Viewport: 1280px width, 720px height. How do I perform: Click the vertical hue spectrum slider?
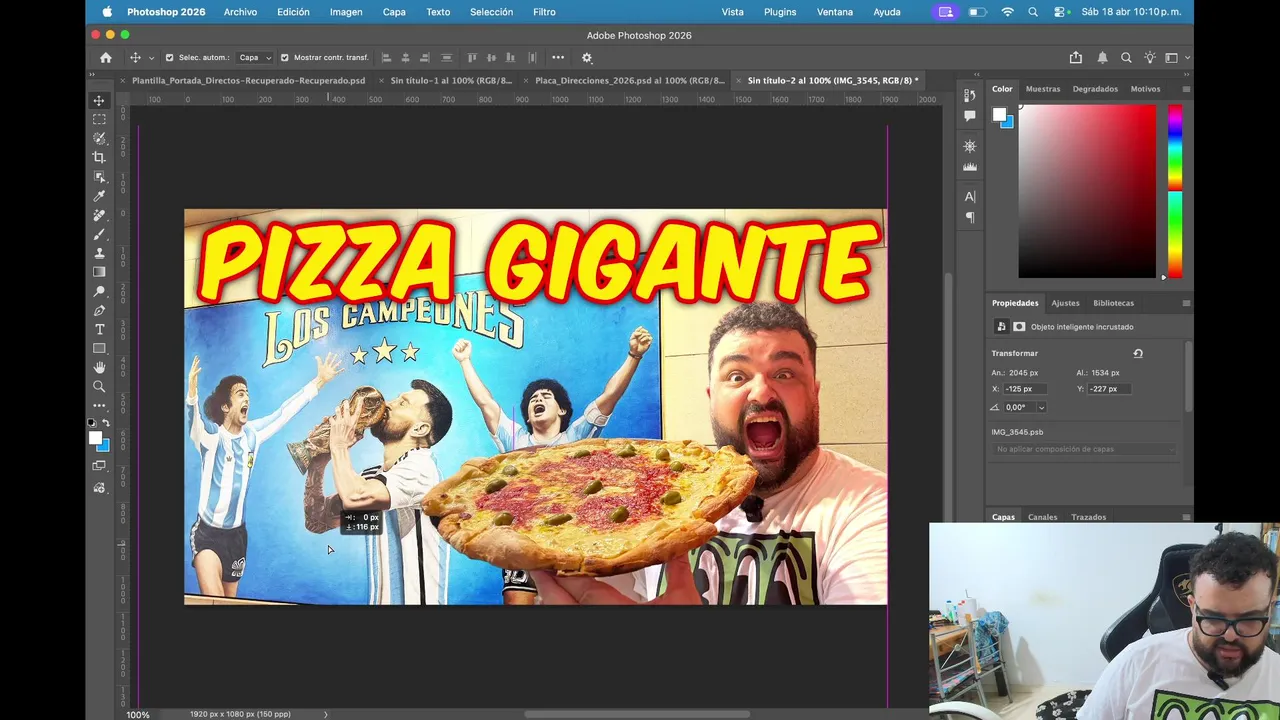click(1175, 191)
